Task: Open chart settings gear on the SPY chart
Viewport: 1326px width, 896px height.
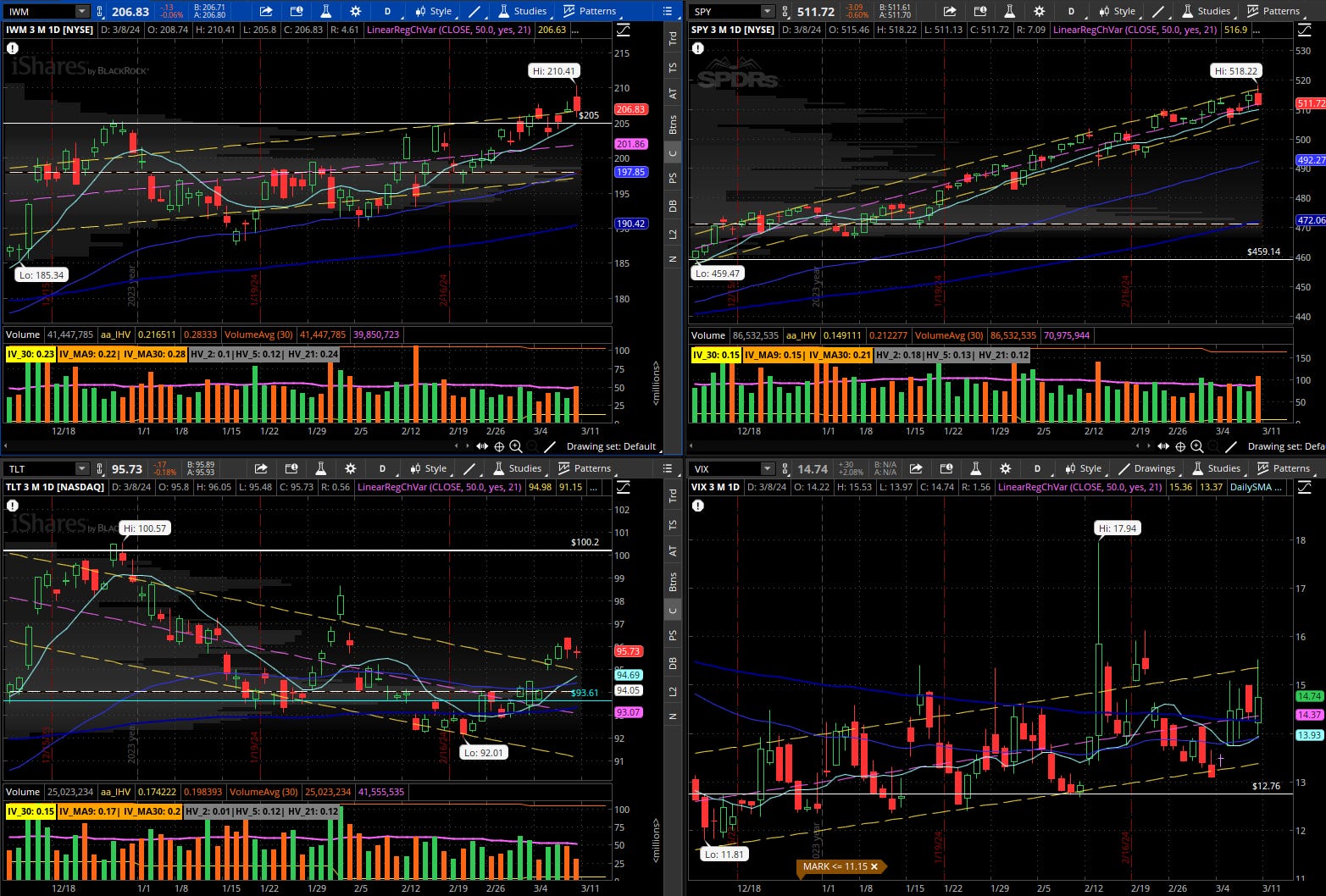Action: [x=1039, y=11]
